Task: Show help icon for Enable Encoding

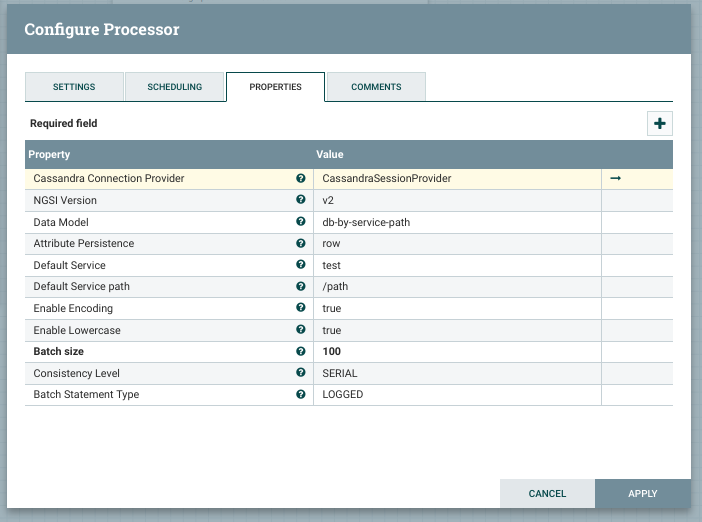Action: [301, 308]
